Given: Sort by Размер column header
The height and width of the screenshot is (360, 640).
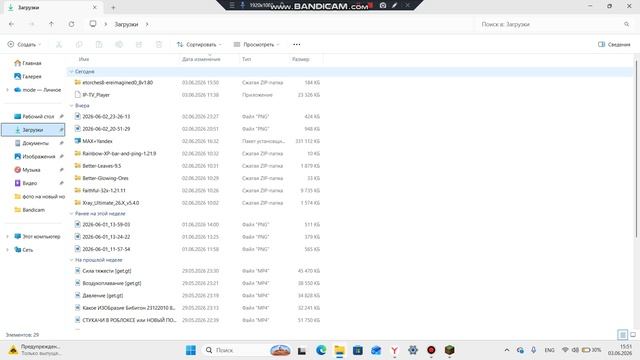Looking at the screenshot, I should coord(301,59).
